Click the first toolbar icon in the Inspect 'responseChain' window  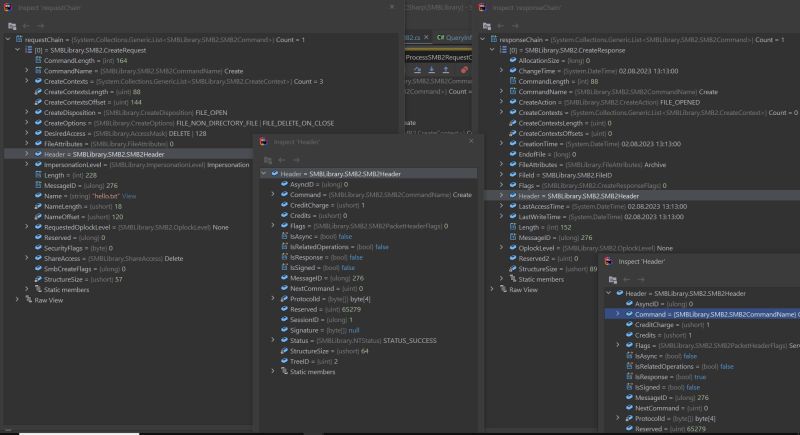(487, 26)
